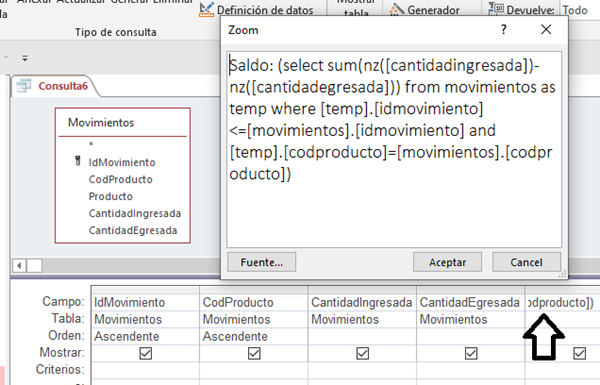Click the Consulta6 query tab icon
This screenshot has width=600, height=385.
24,86
